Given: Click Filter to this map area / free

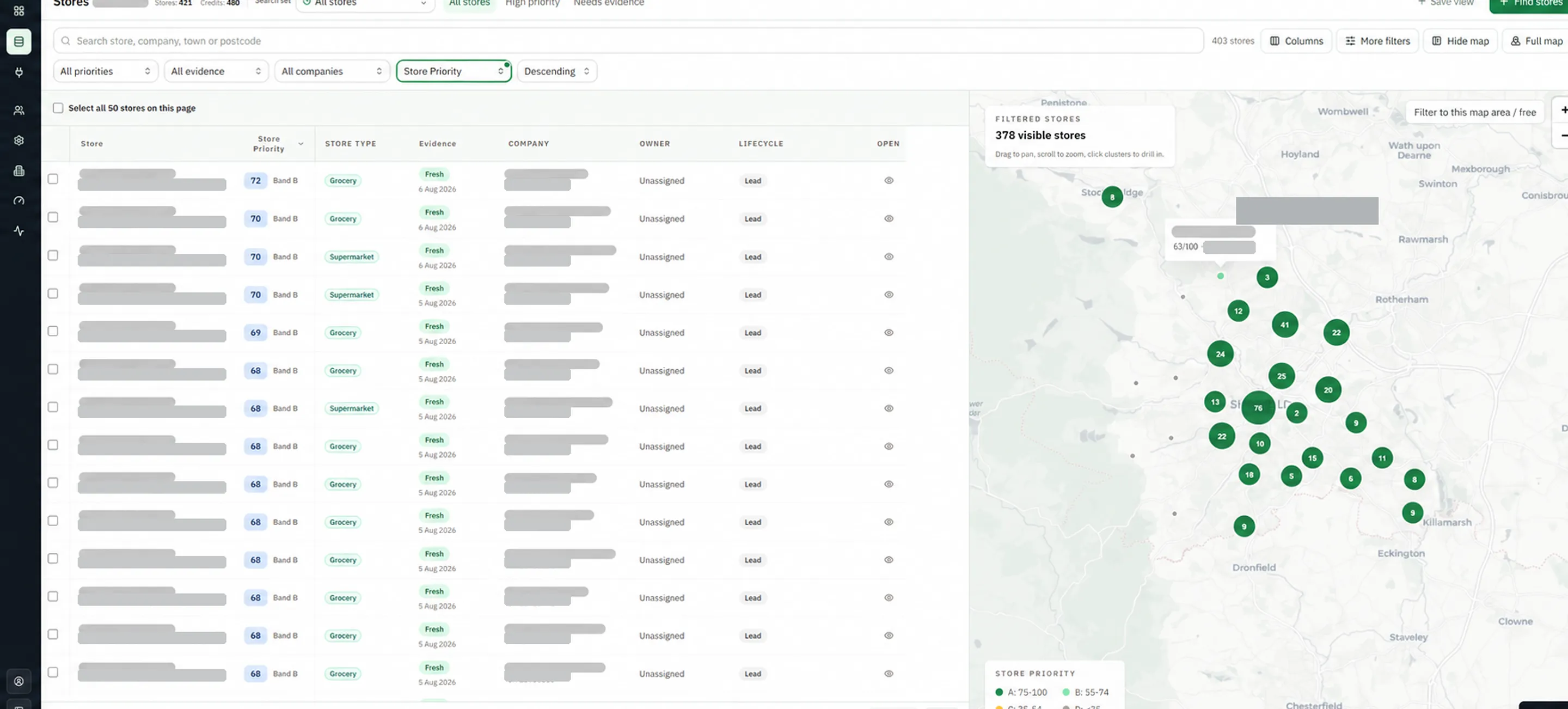Looking at the screenshot, I should [1474, 112].
